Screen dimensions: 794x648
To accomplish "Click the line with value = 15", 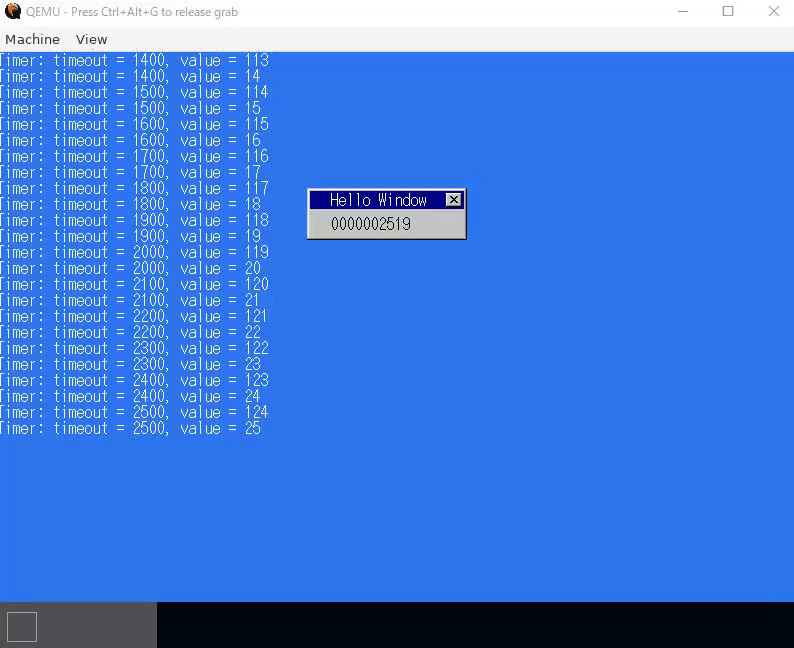I will pyautogui.click(x=130, y=108).
